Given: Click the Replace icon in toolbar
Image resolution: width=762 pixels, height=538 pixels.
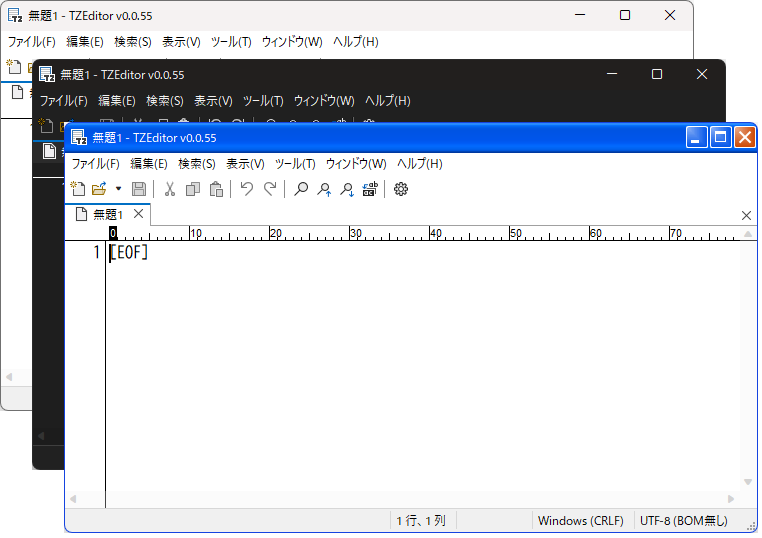Looking at the screenshot, I should click(370, 189).
